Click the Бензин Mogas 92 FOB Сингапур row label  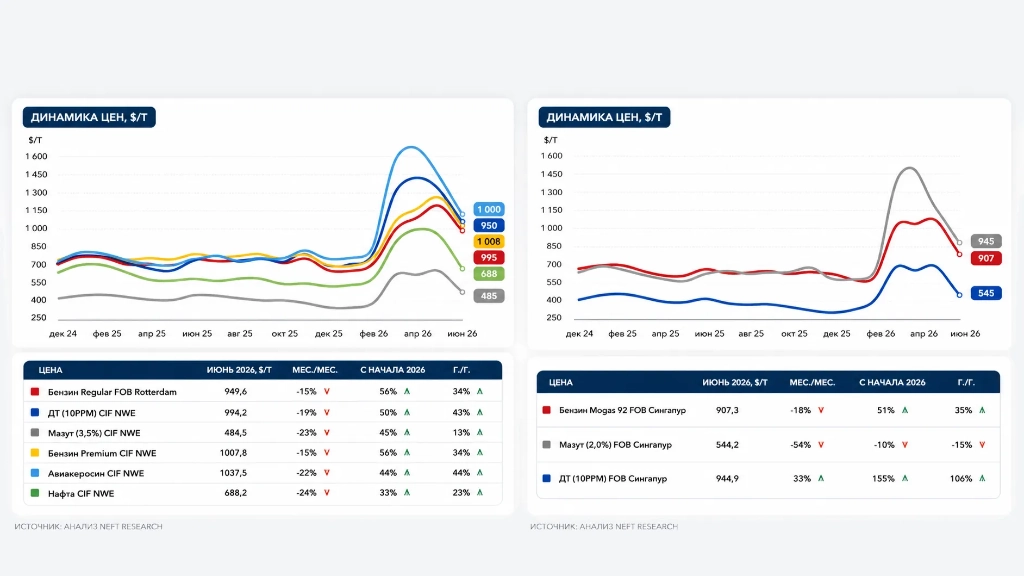[x=622, y=410]
